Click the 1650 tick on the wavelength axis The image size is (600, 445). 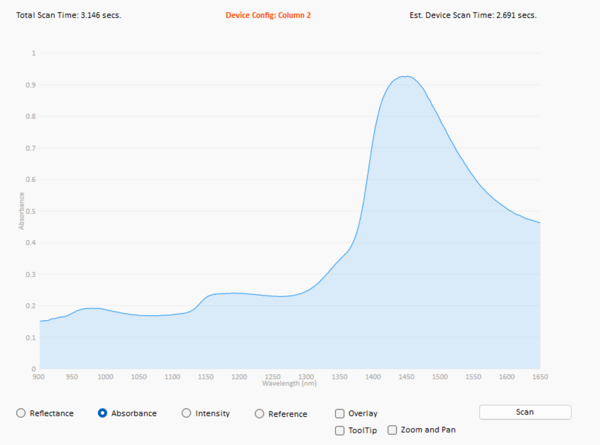540,377
